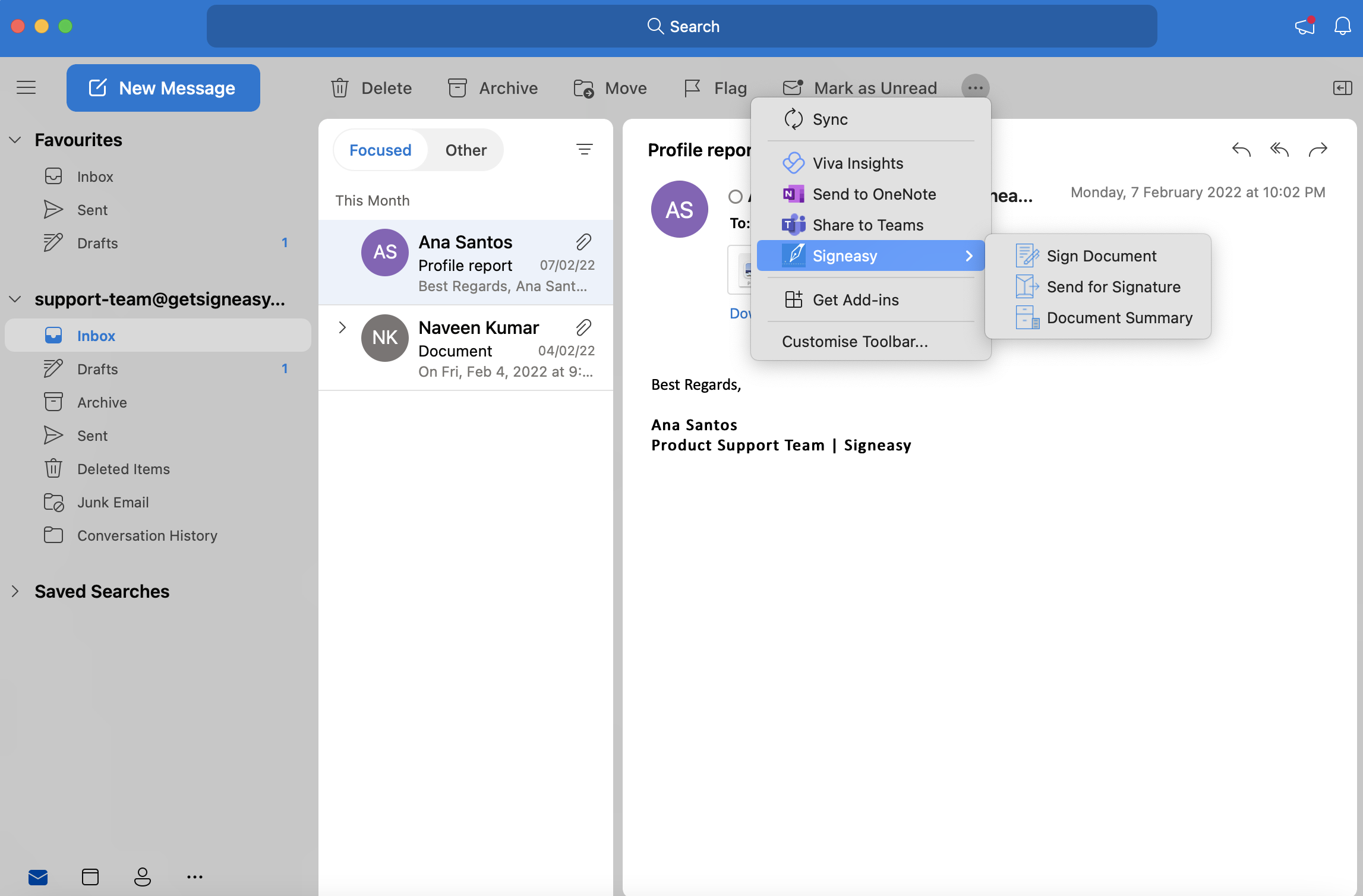This screenshot has height=896, width=1363.
Task: Open Ana Santos sender avatar in reading pane
Action: pos(680,209)
